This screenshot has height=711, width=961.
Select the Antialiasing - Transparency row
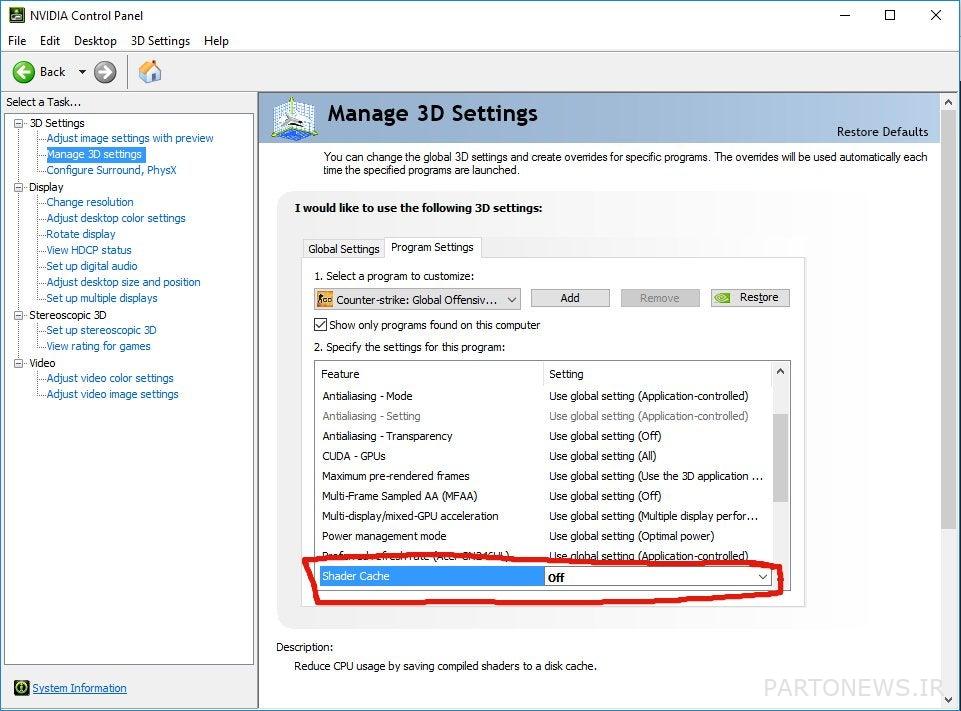tap(544, 436)
